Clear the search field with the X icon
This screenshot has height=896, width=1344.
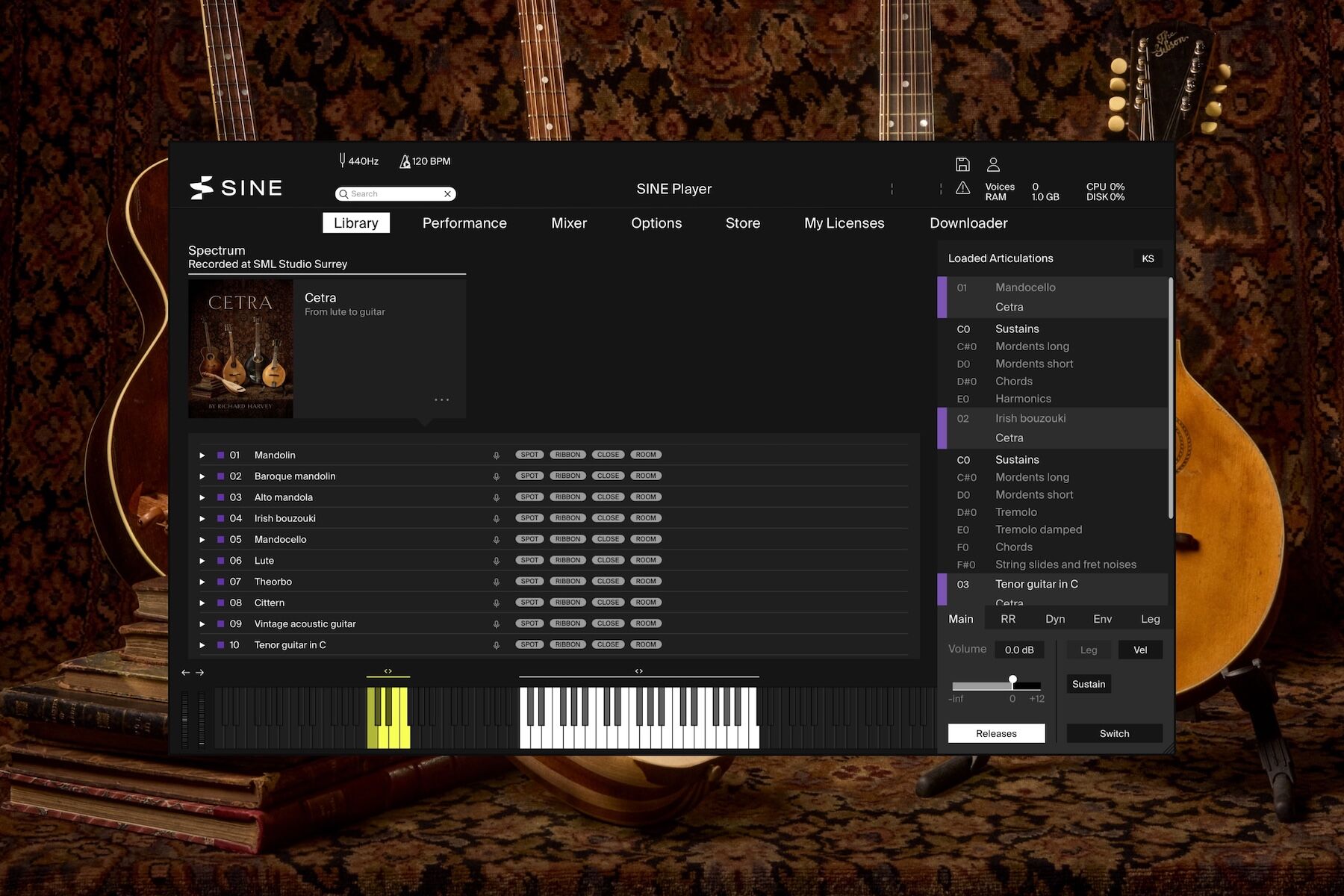(447, 194)
